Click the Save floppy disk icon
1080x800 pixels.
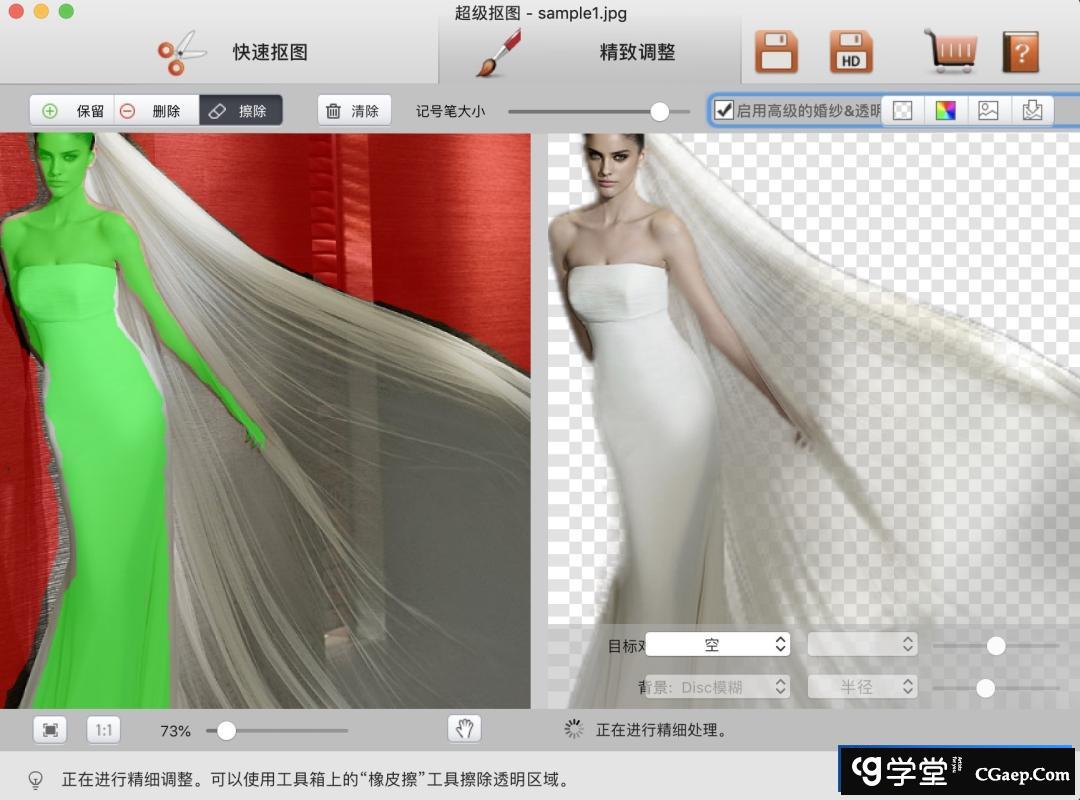click(x=776, y=52)
